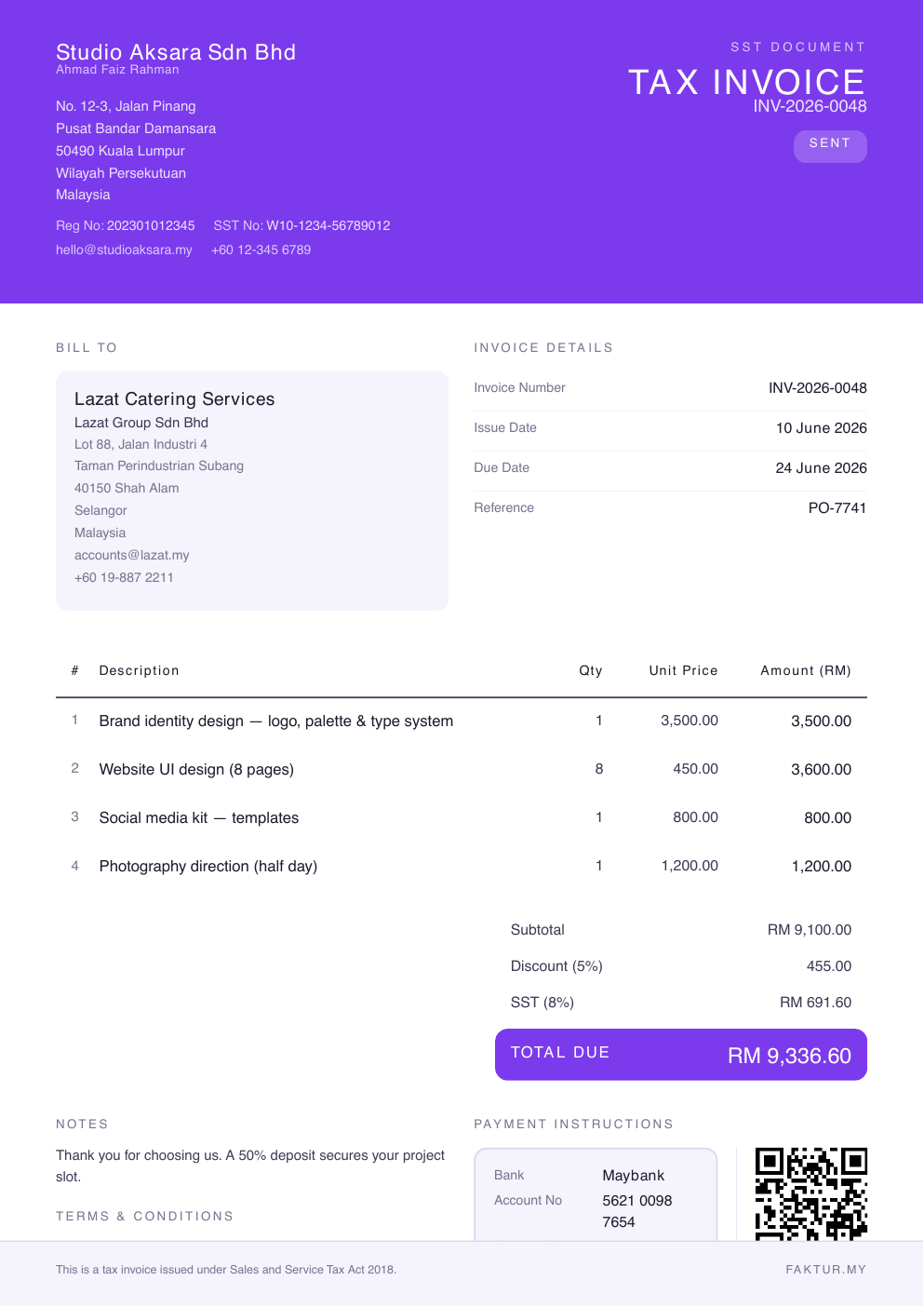This screenshot has height=1307, width=924.
Task: Click the Brand identity design line item
Action: 462,721
